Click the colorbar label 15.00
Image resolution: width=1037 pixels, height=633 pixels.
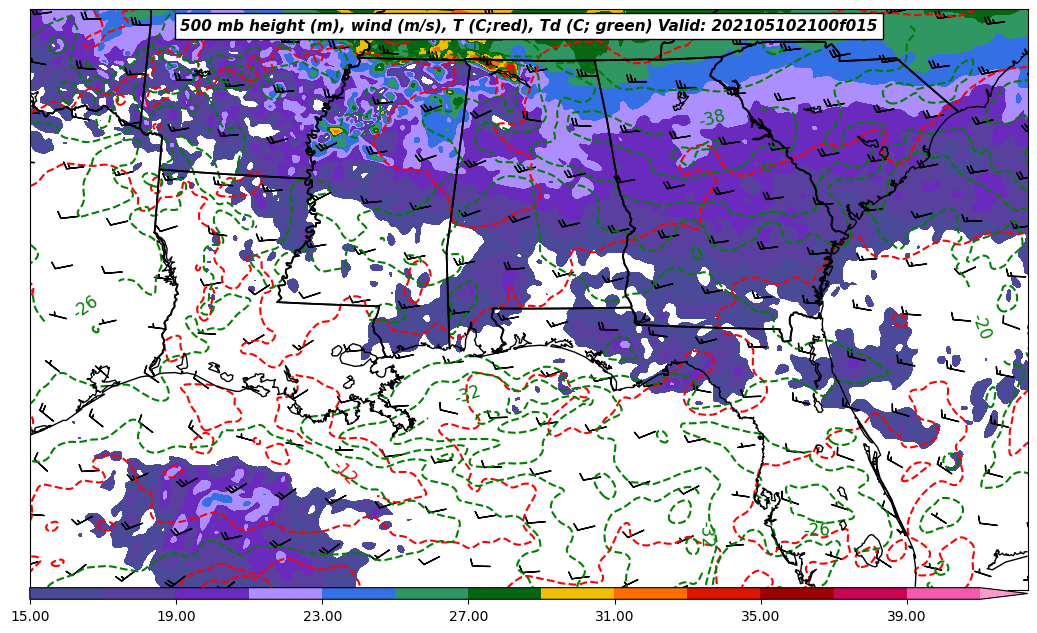[30, 616]
